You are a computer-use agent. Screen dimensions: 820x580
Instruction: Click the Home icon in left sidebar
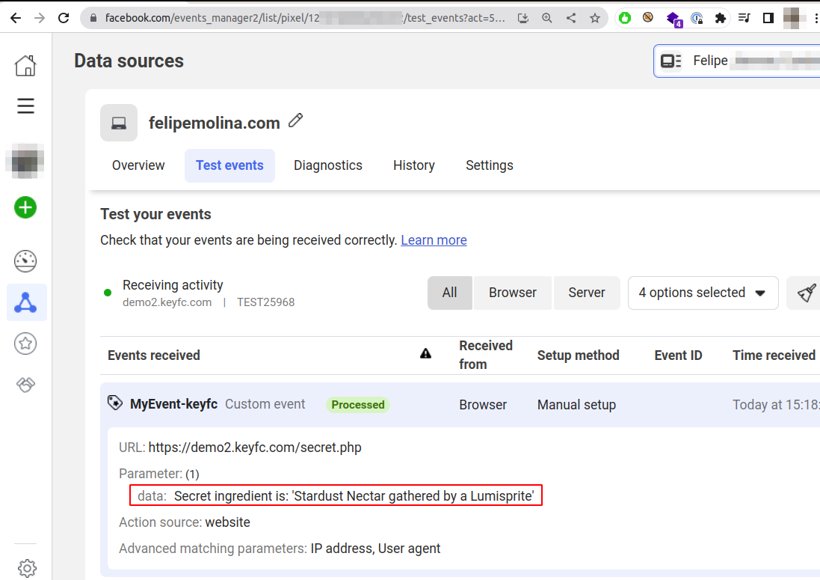pyautogui.click(x=26, y=66)
